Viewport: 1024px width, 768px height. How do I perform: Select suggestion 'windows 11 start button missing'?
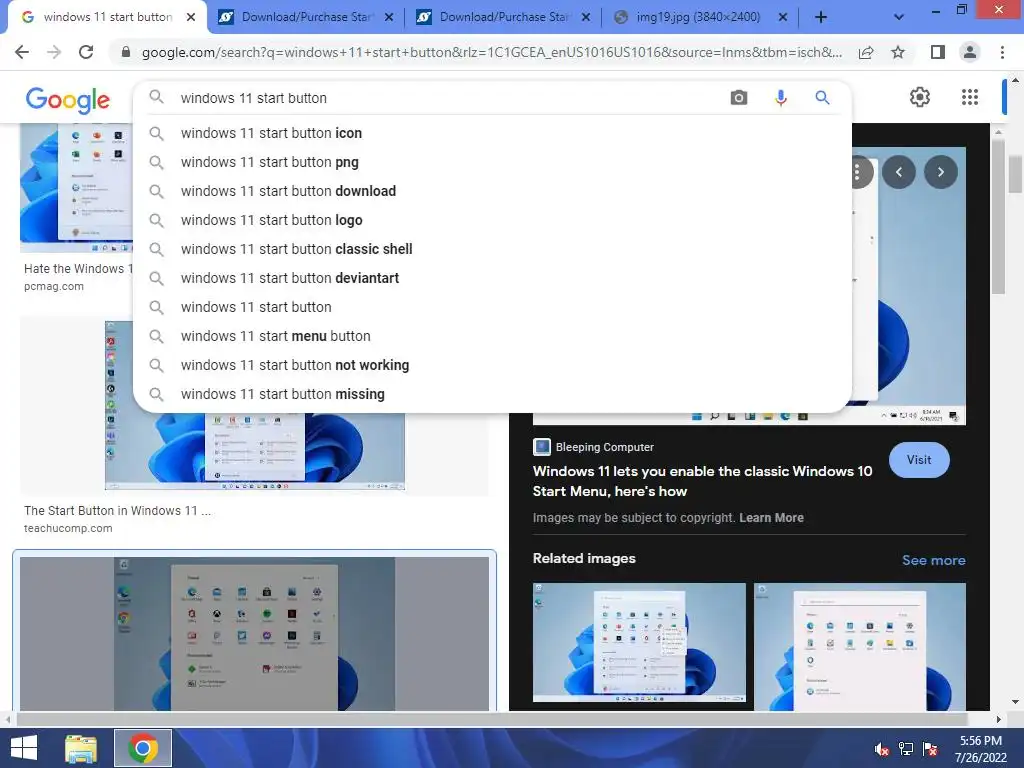(492, 394)
